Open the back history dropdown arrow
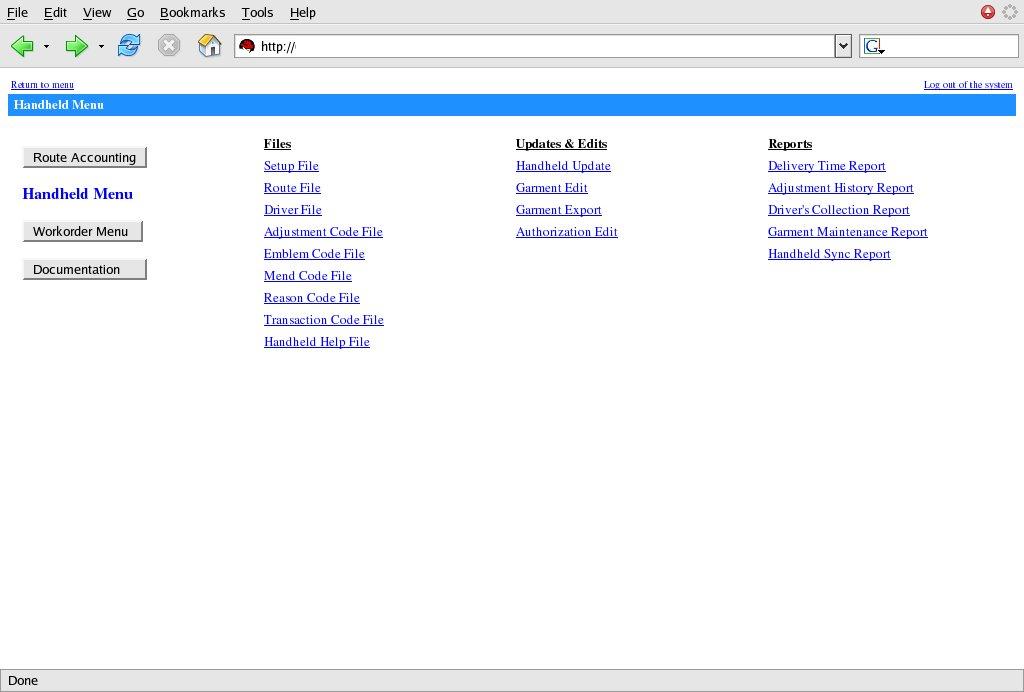 coord(46,46)
